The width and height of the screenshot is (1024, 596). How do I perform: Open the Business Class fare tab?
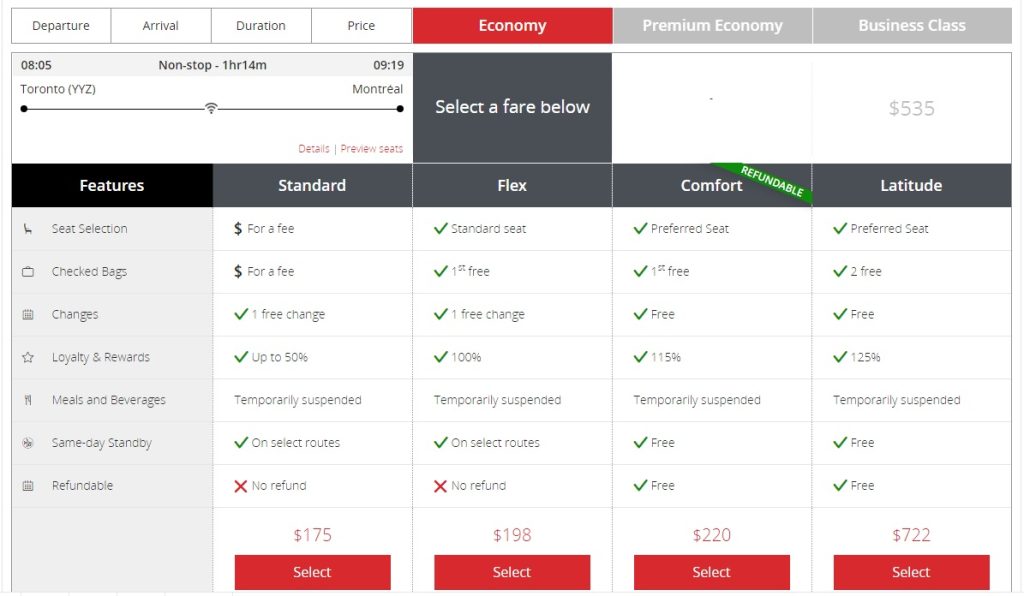tap(912, 26)
